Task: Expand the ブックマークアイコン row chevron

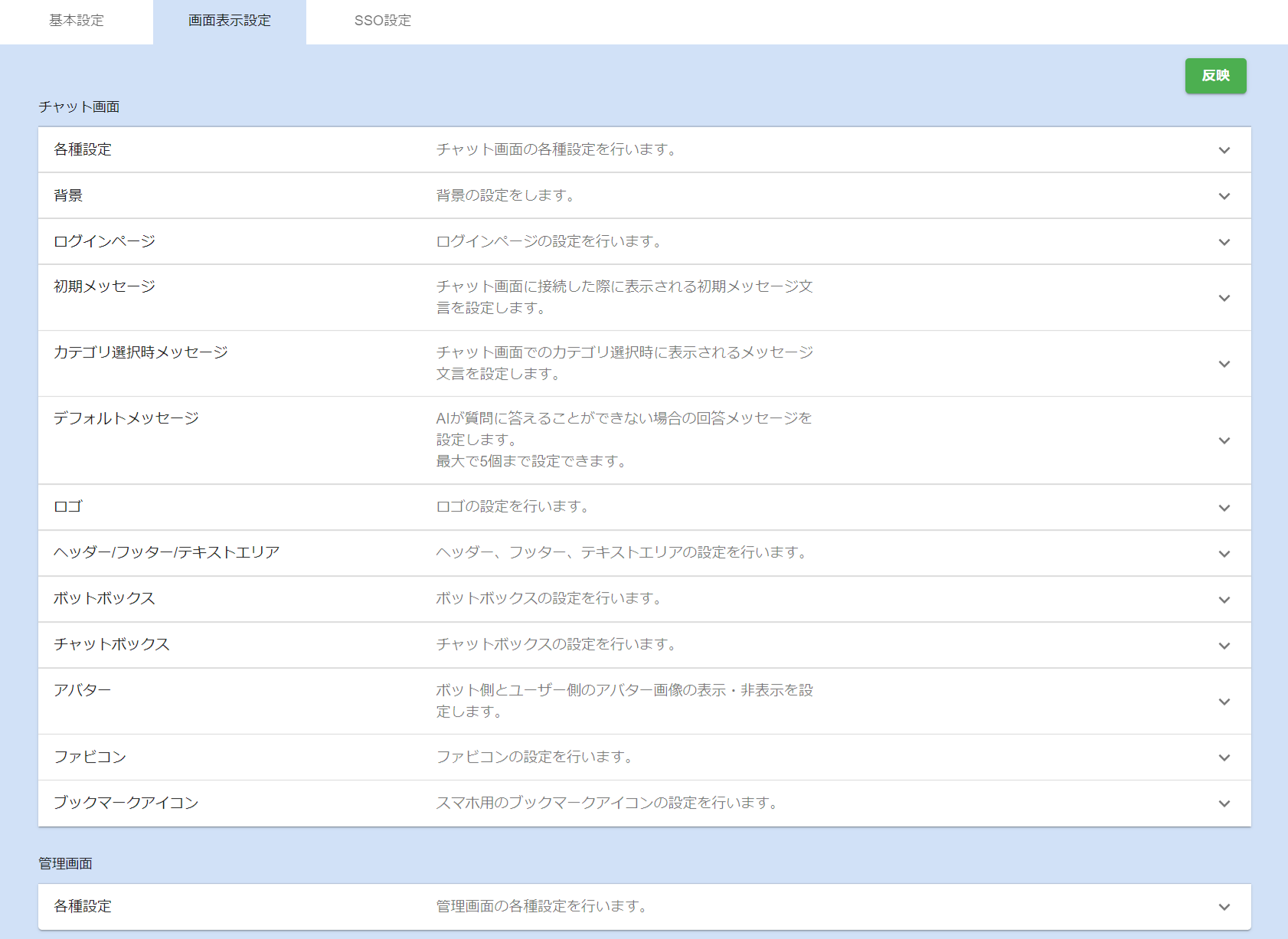Action: (1224, 803)
